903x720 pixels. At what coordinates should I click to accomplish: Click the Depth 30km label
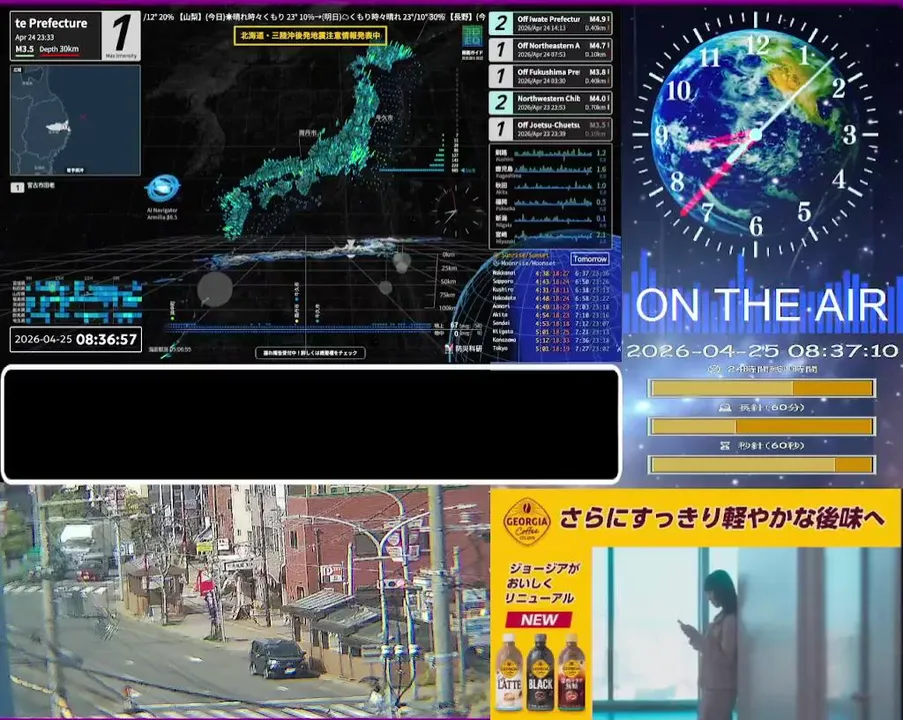pyautogui.click(x=59, y=50)
